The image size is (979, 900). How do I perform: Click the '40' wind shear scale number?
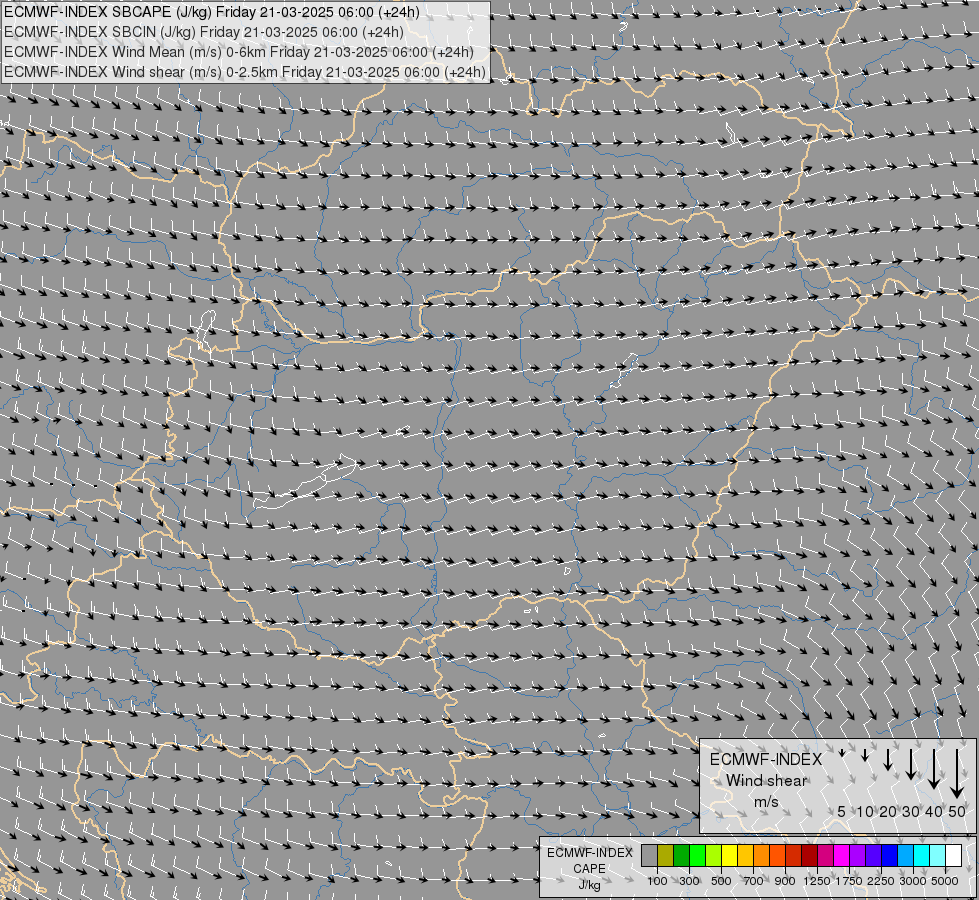[x=934, y=811]
